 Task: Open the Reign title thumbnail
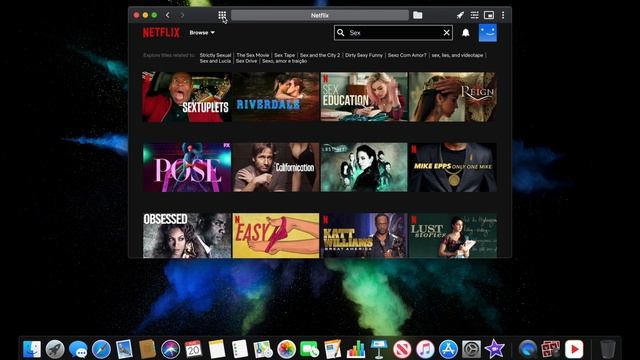click(453, 97)
